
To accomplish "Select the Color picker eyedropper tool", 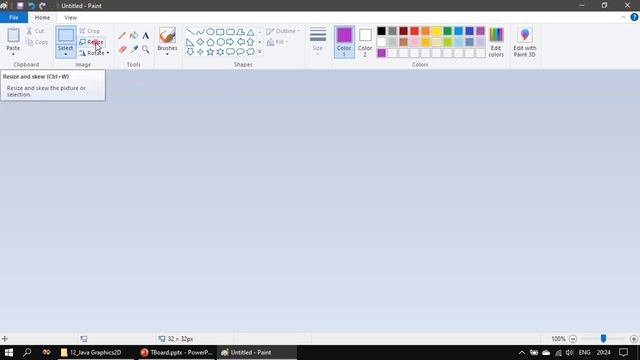I will pos(134,49).
